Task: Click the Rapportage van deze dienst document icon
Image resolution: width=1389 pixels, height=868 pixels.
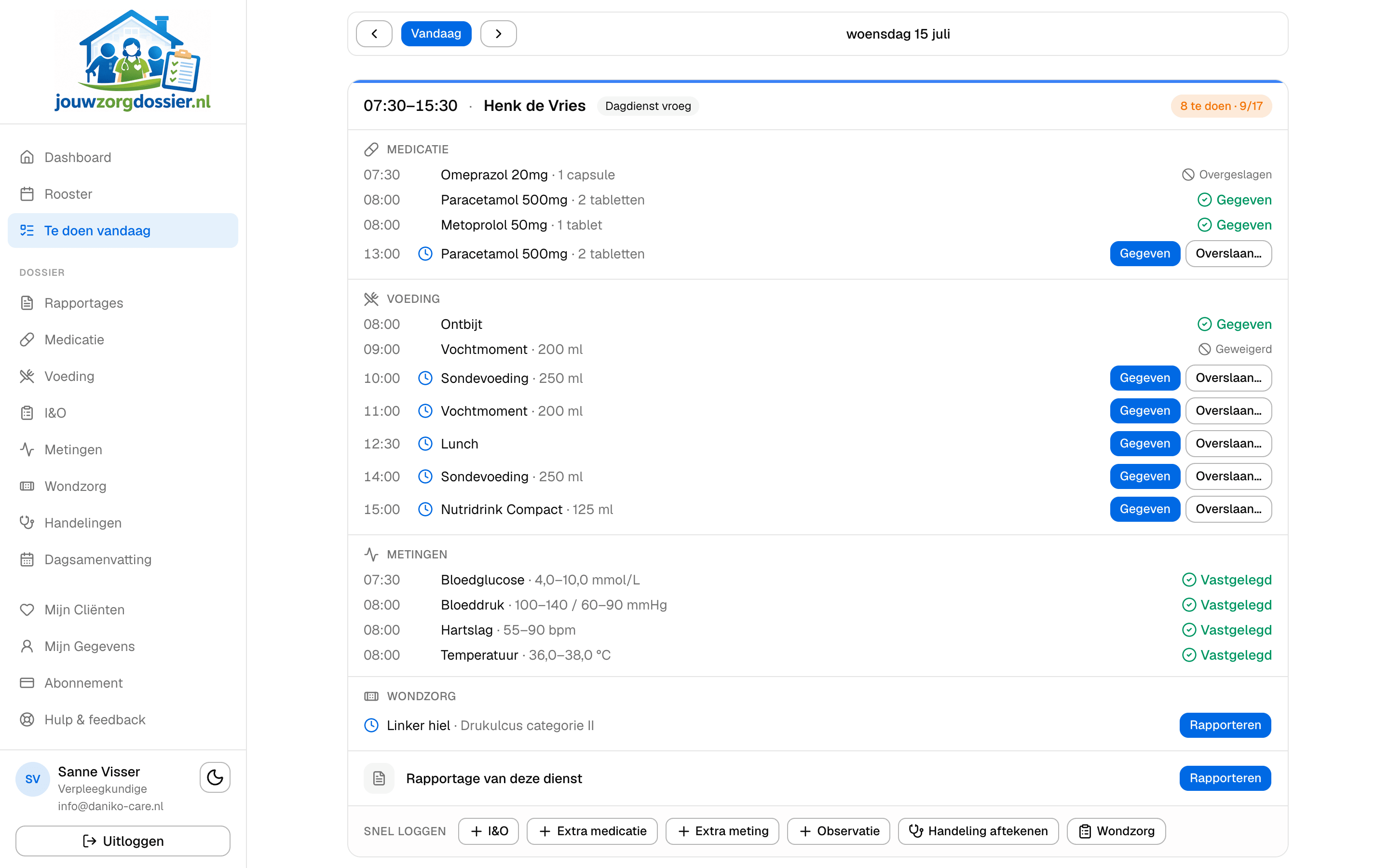Action: (x=379, y=778)
